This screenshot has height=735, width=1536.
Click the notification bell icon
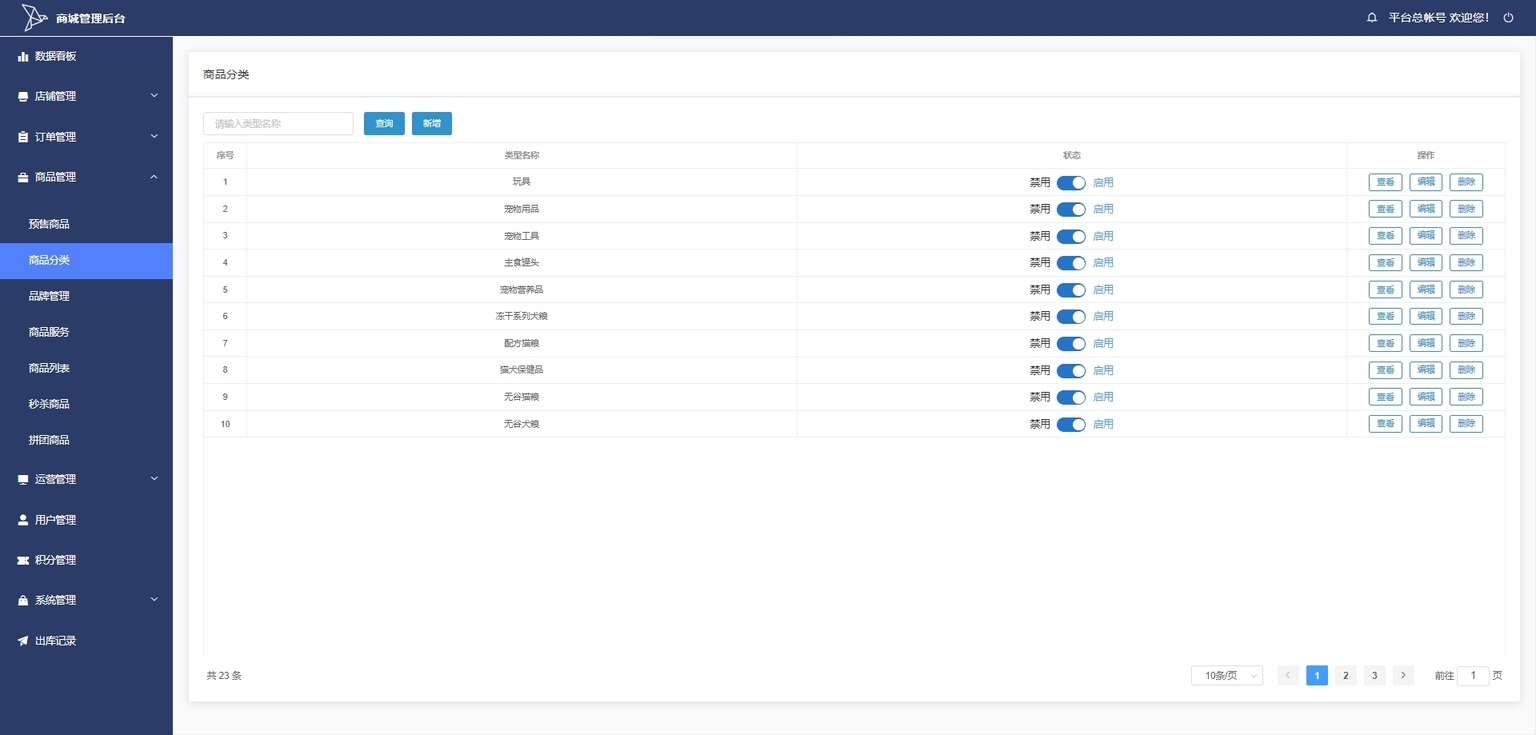1372,18
